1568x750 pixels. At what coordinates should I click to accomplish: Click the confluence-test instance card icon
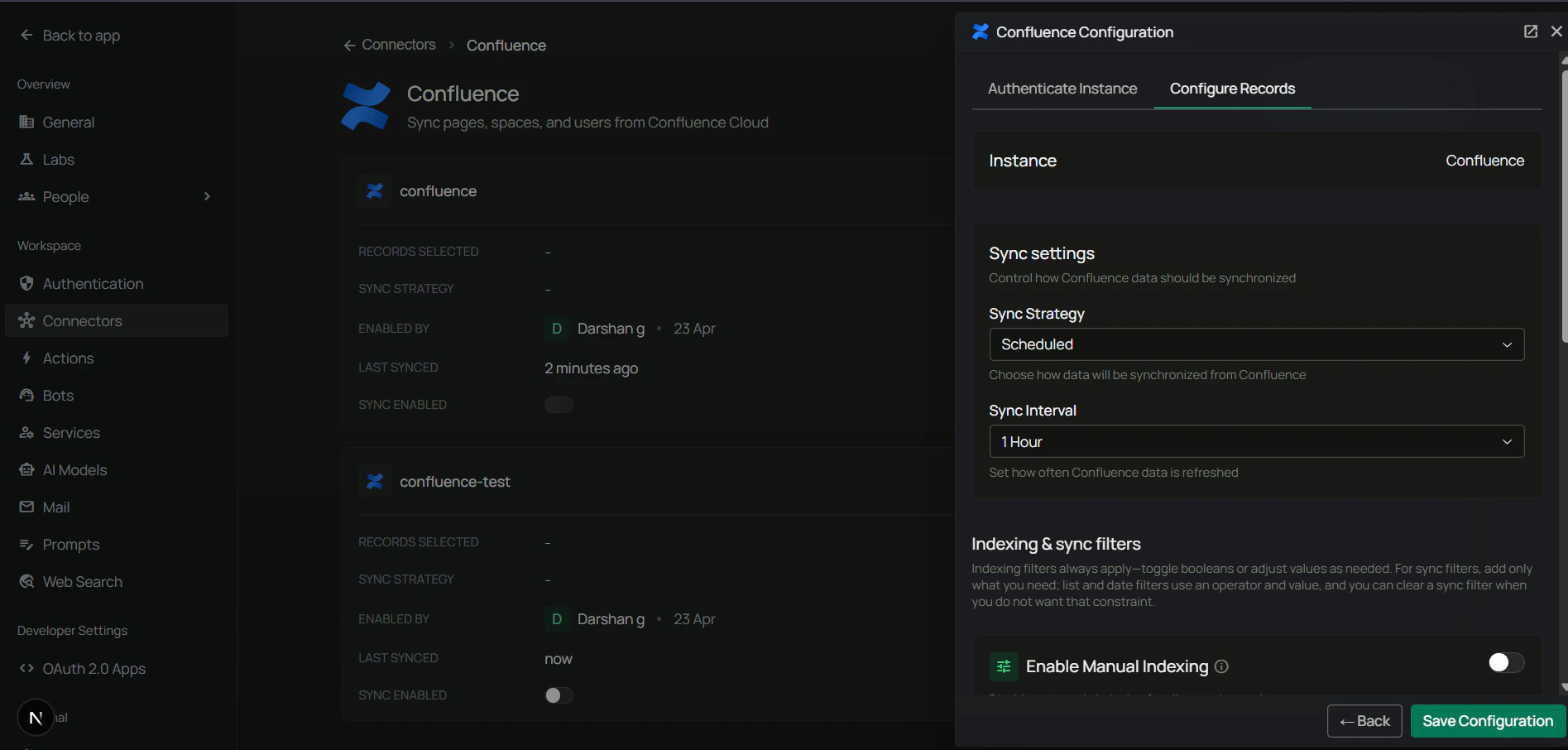tap(375, 482)
